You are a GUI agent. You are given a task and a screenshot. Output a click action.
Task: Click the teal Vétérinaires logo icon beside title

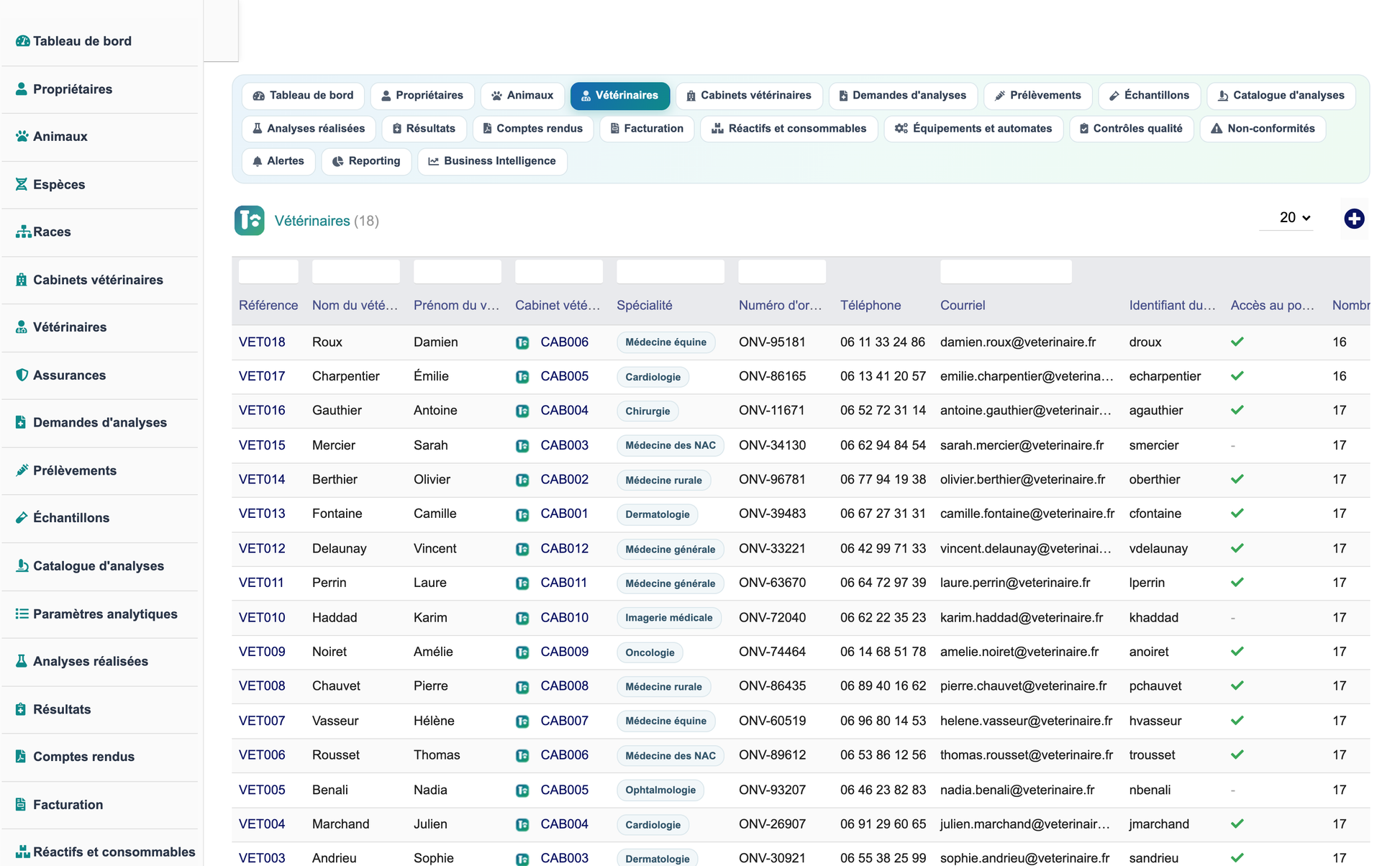pos(250,221)
